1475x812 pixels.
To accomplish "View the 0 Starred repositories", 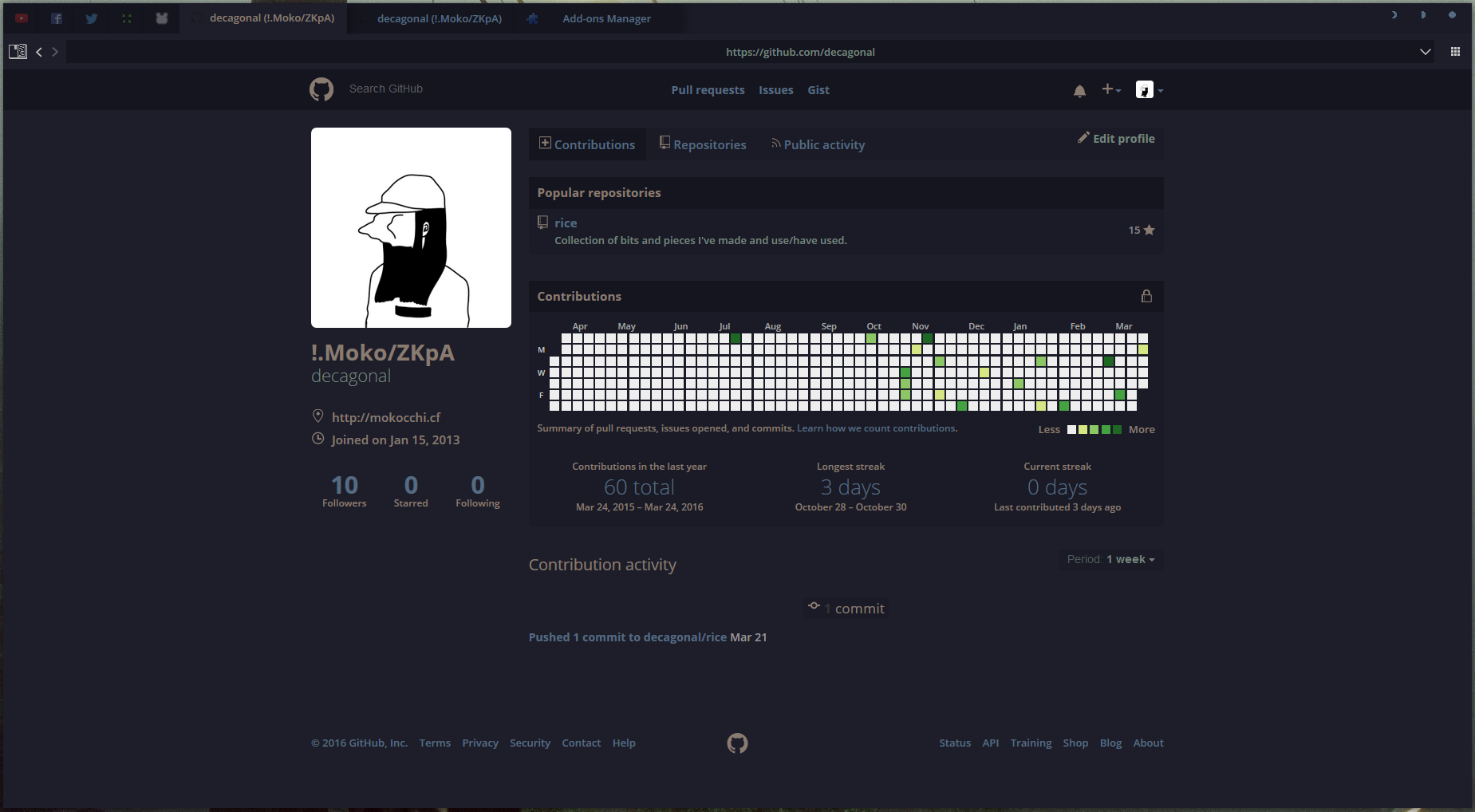I will (x=411, y=491).
